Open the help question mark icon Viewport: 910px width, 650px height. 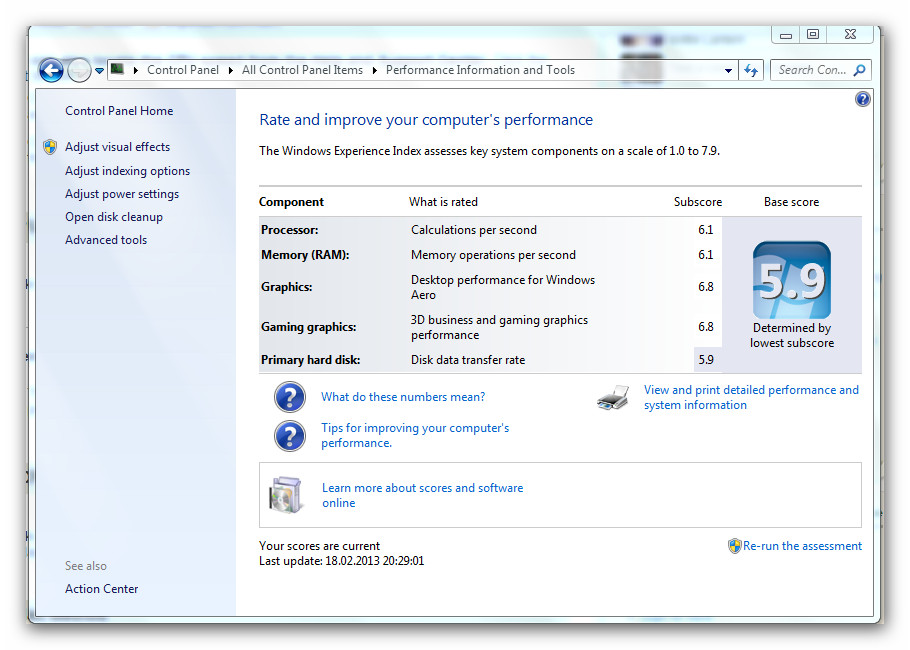[862, 99]
